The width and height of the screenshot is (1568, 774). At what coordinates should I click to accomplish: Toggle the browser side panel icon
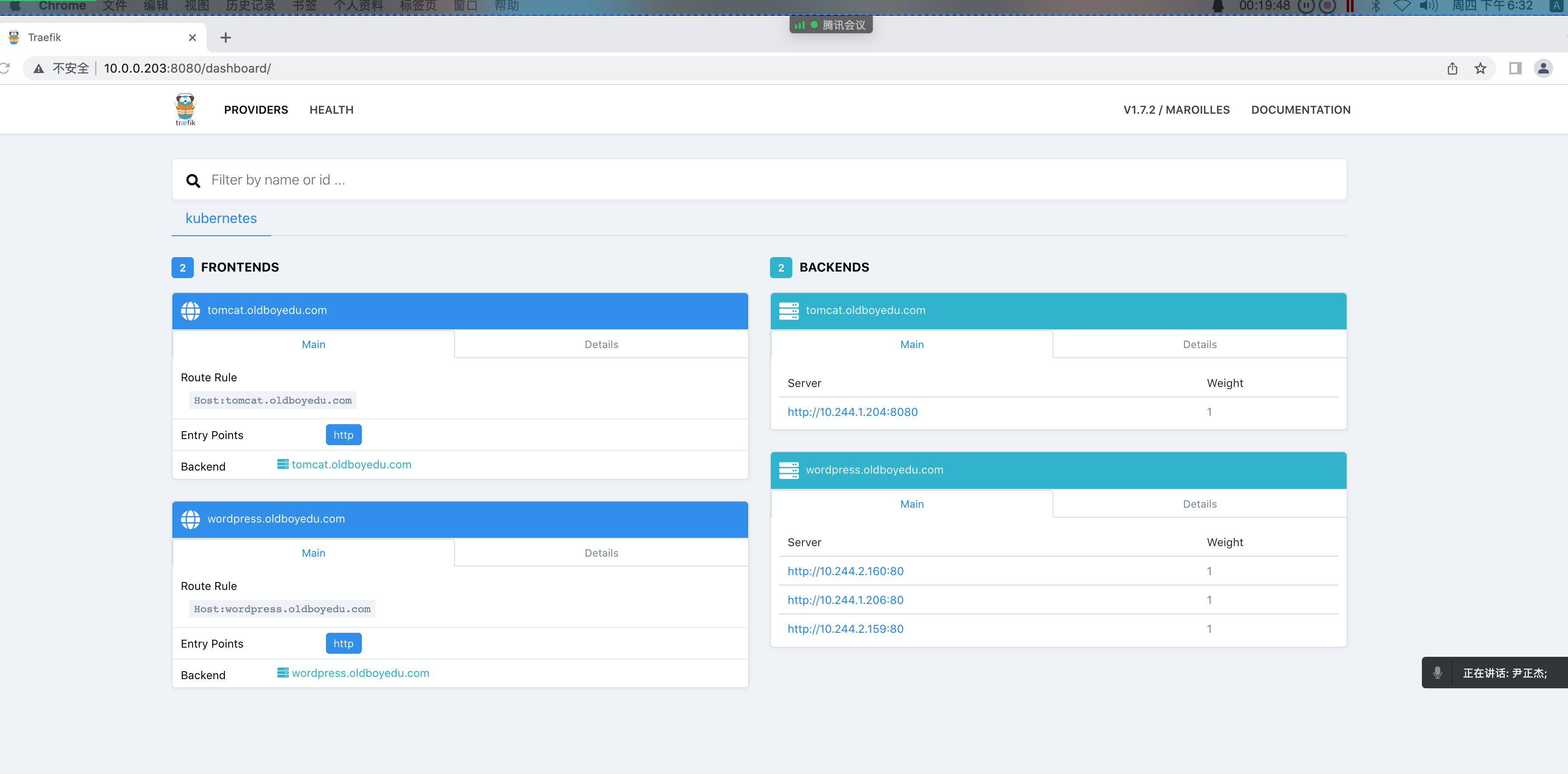click(1515, 68)
